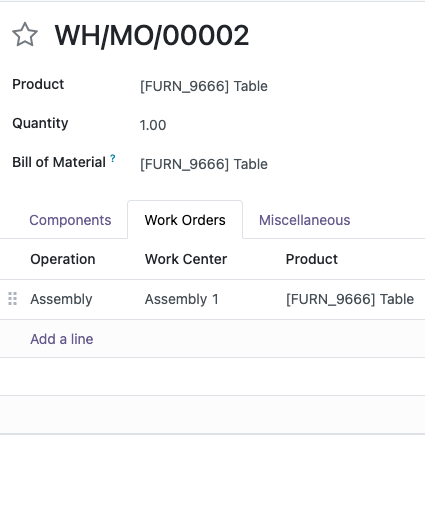The image size is (425, 511).
Task: Click the WH/MO/00002 order title
Action: click(152, 35)
